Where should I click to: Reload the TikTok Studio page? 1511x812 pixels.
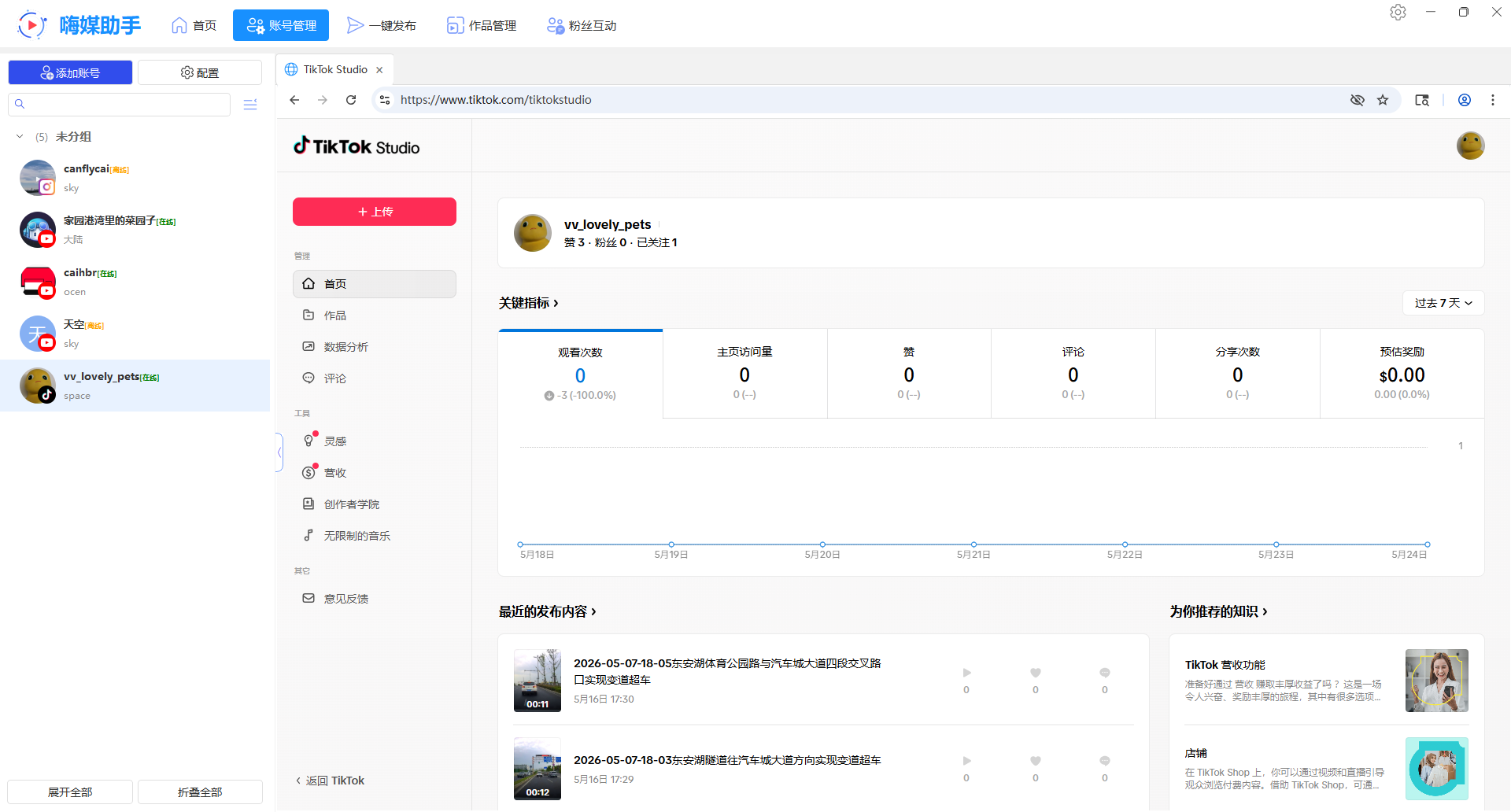coord(351,100)
